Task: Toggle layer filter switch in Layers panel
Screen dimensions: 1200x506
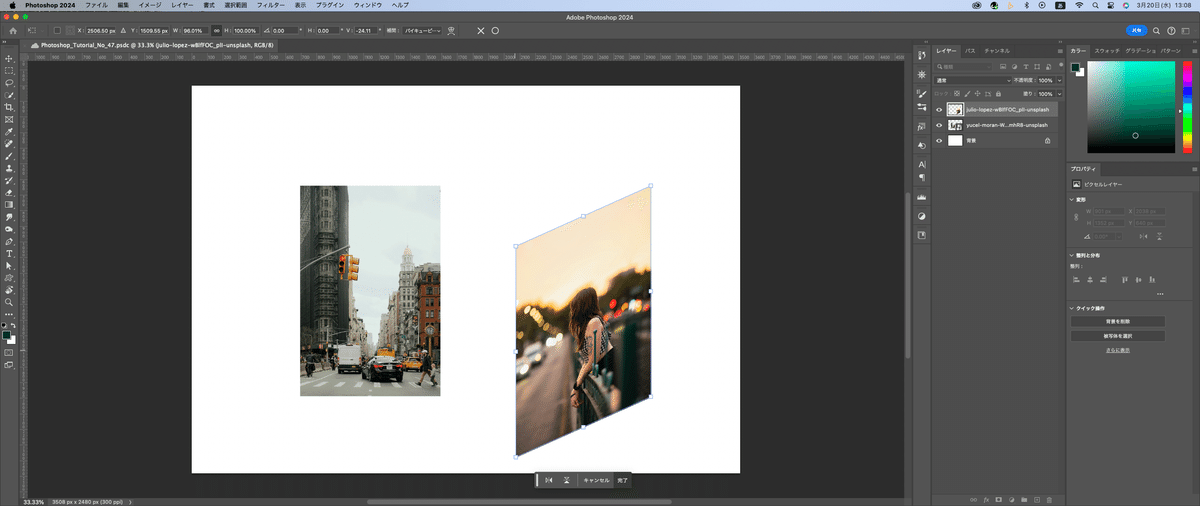Action: point(1059,67)
